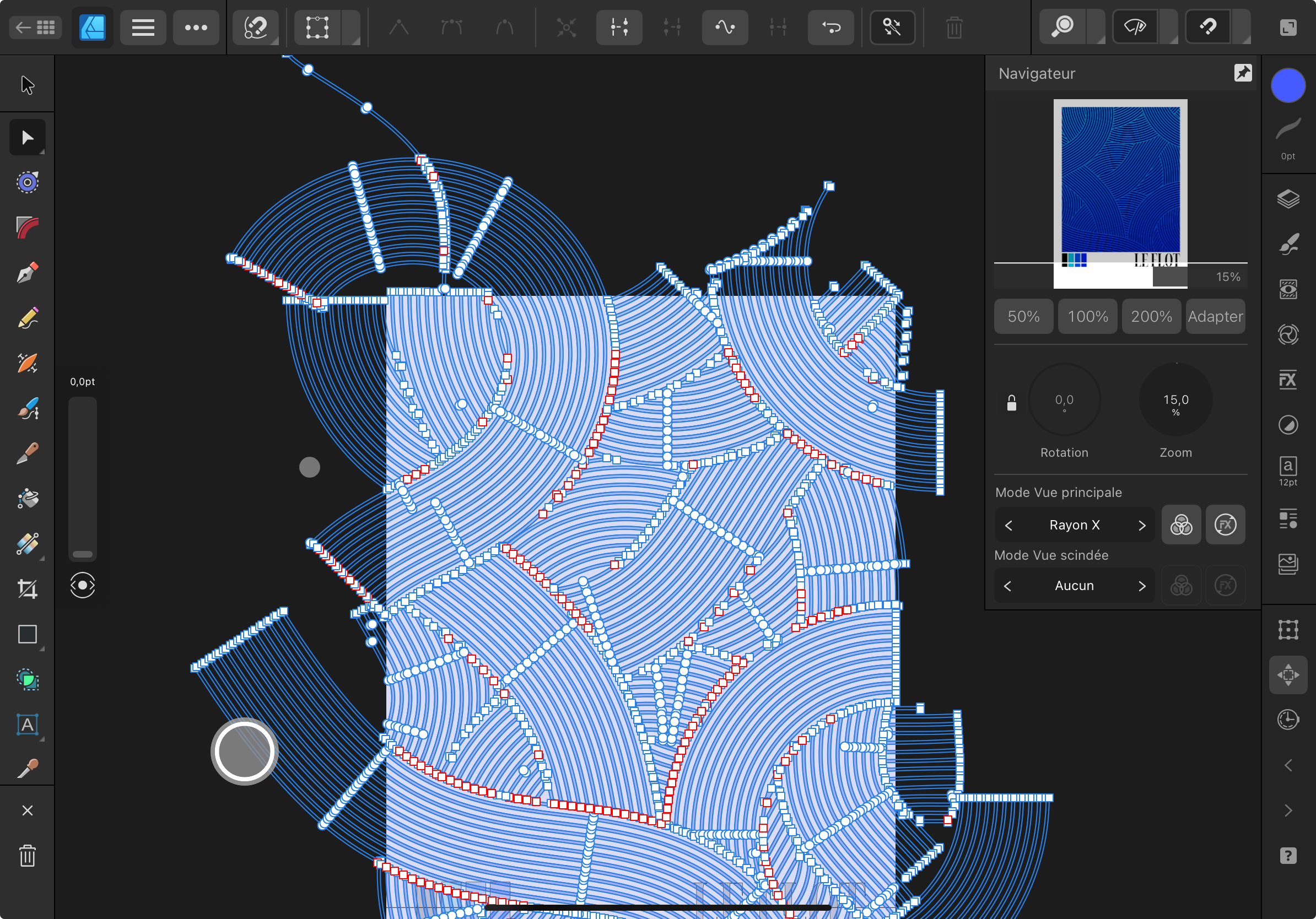Image resolution: width=1316 pixels, height=919 pixels.
Task: Deselect using the X icon
Action: coord(27,810)
